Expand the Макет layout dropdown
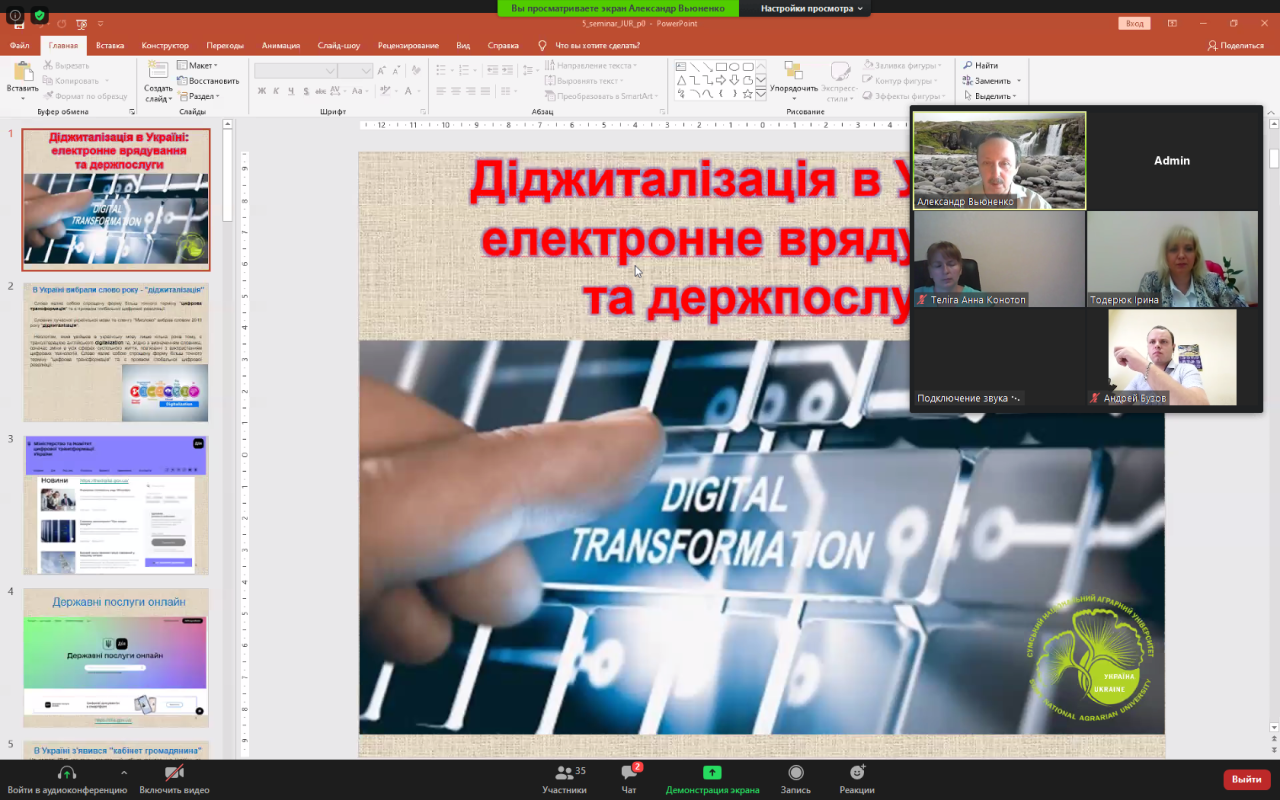 (x=198, y=65)
